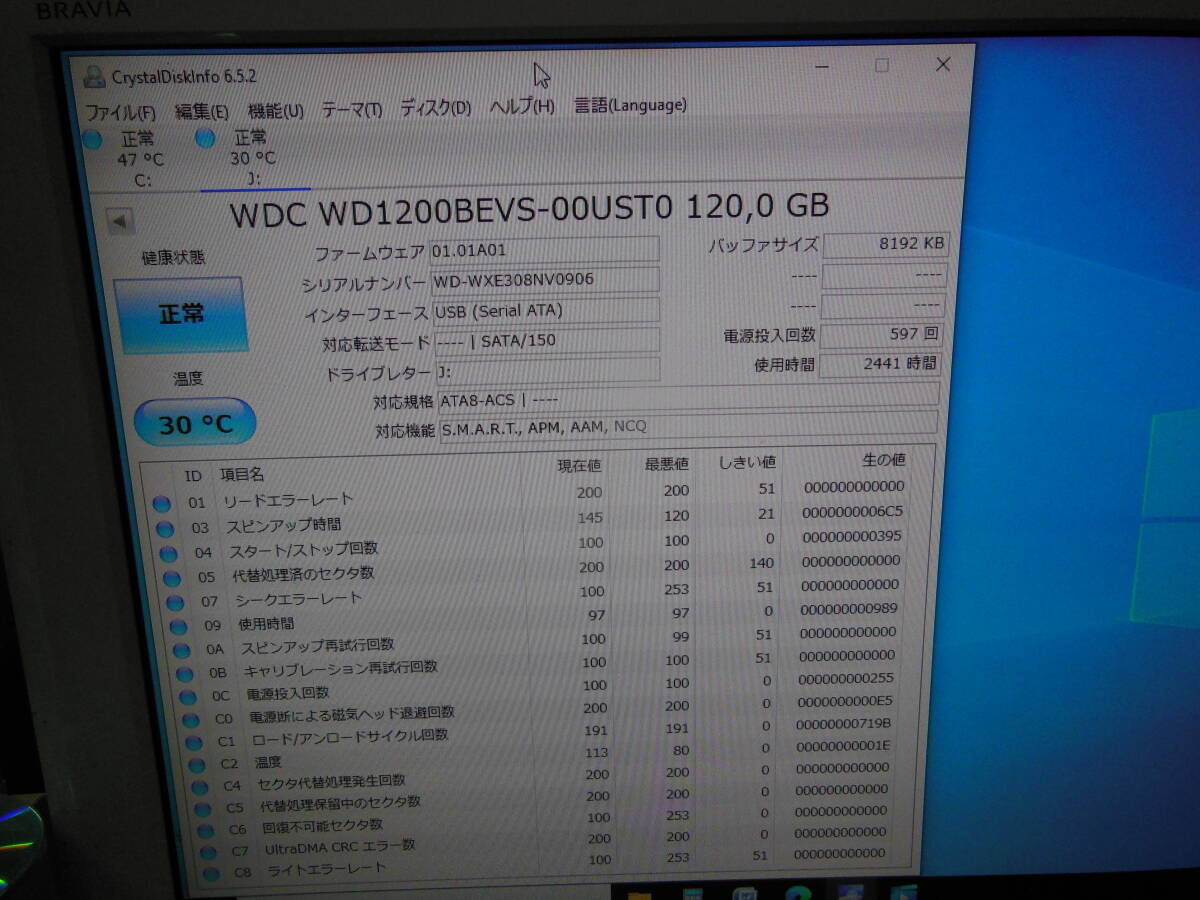Image resolution: width=1200 pixels, height=900 pixels.
Task: Click status dot for C7 UltraDMA CRC エラー数
Action: pyautogui.click(x=209, y=853)
